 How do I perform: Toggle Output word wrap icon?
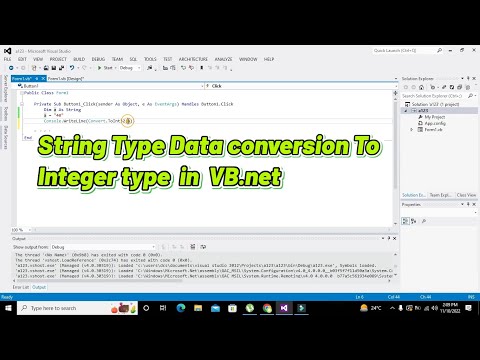(x=203, y=247)
